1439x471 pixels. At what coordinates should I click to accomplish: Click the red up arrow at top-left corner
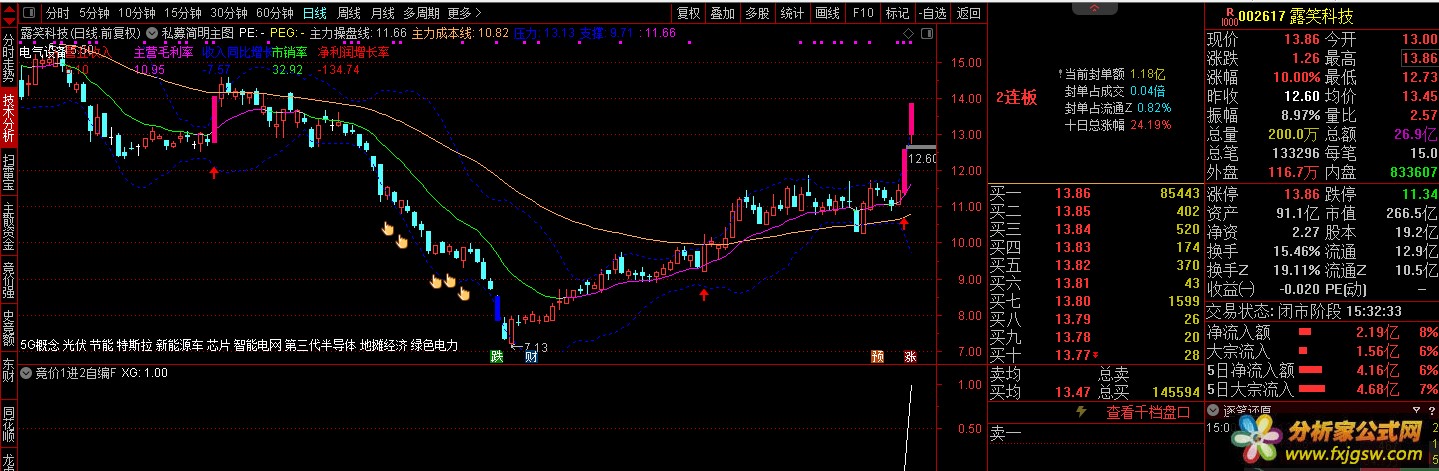[9, 9]
